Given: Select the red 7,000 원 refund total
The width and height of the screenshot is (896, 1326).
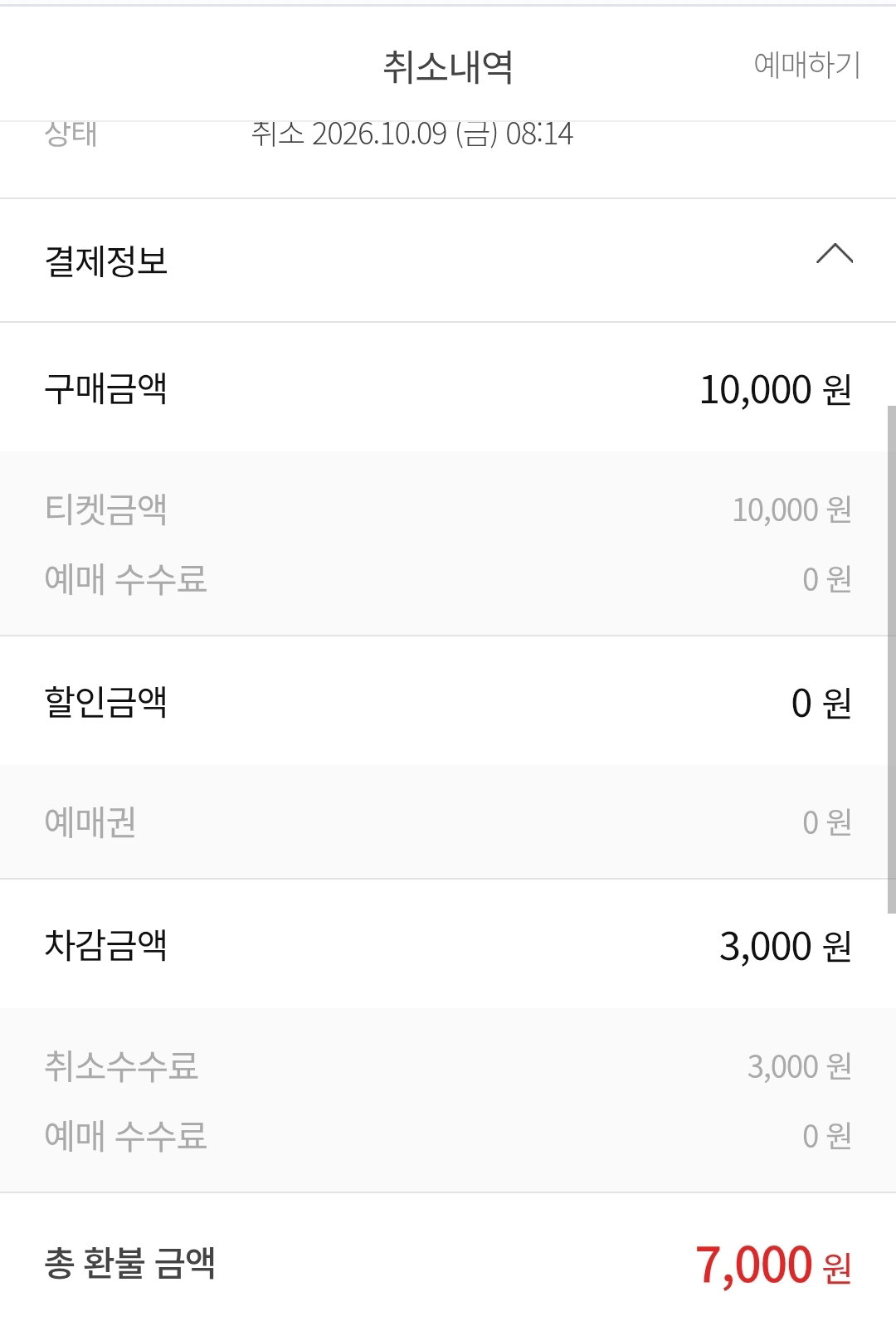Looking at the screenshot, I should pyautogui.click(x=773, y=1265).
